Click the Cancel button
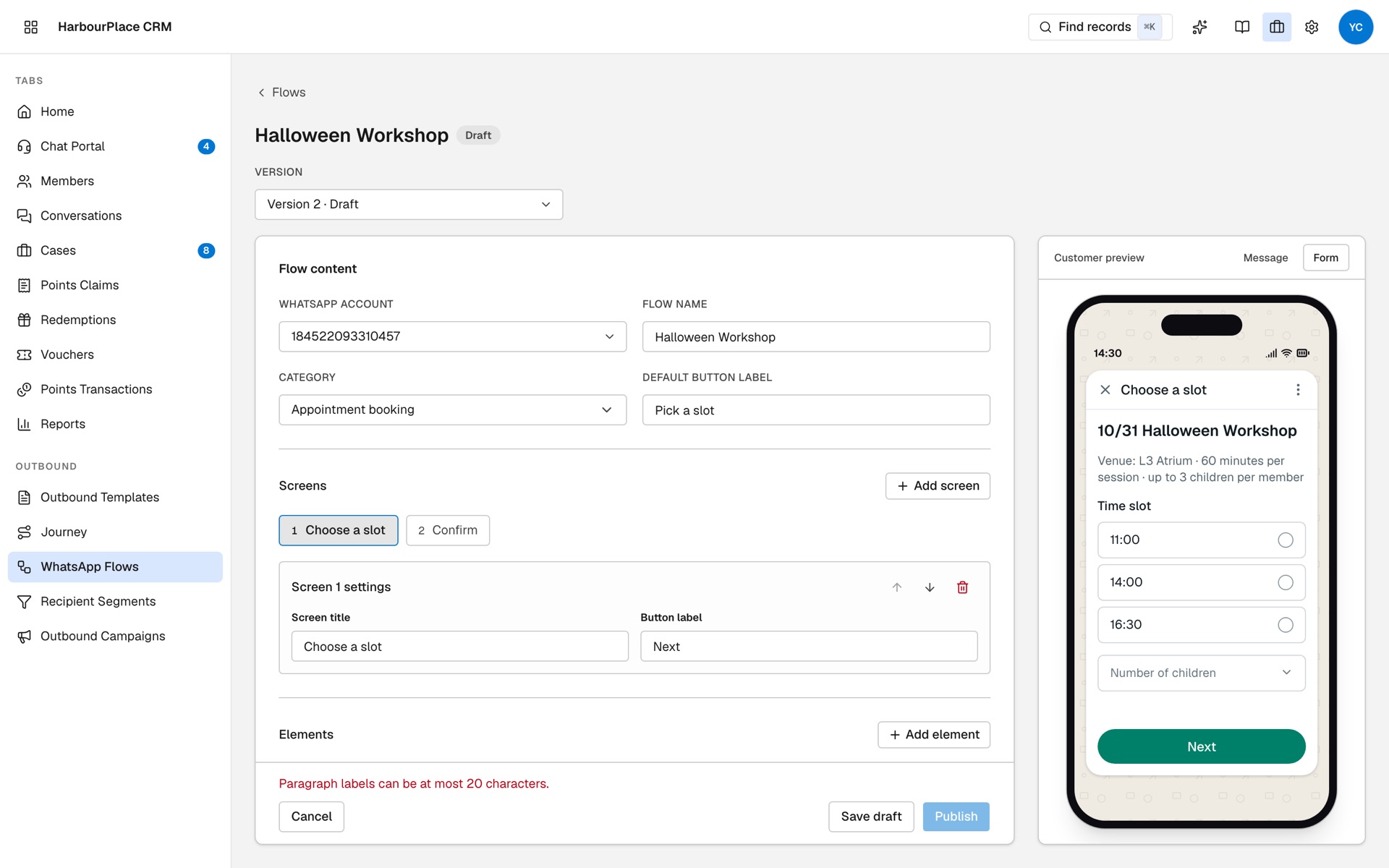Viewport: 1389px width, 868px height. [311, 817]
